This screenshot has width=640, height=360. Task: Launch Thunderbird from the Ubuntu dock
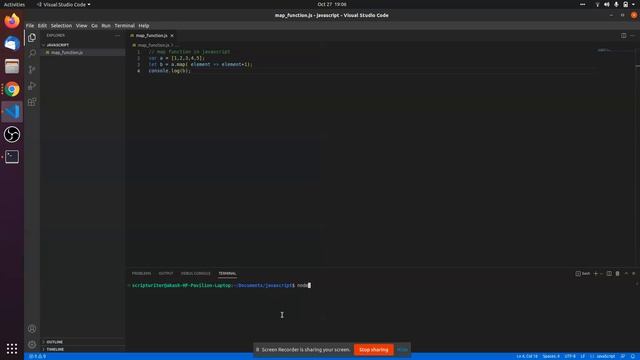(12, 43)
